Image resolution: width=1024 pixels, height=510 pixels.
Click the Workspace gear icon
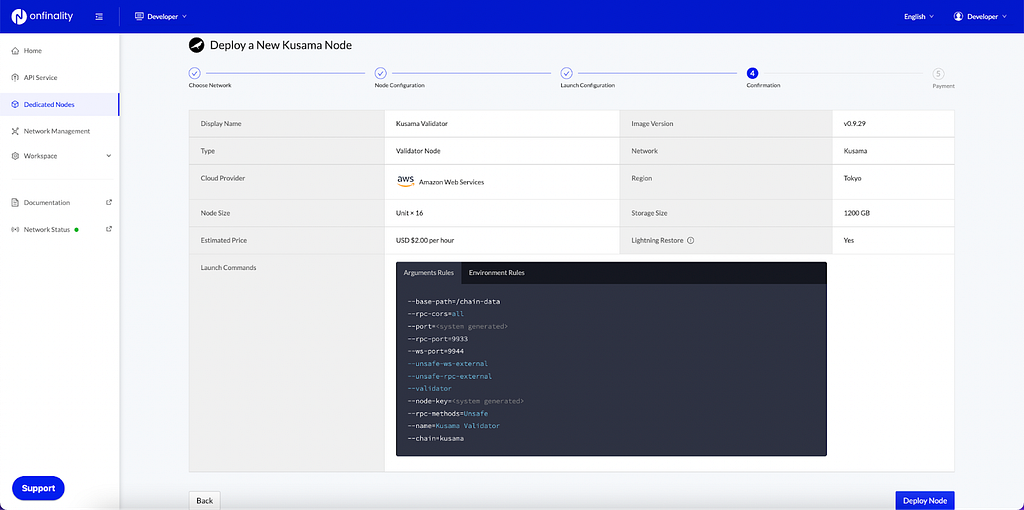(15, 156)
